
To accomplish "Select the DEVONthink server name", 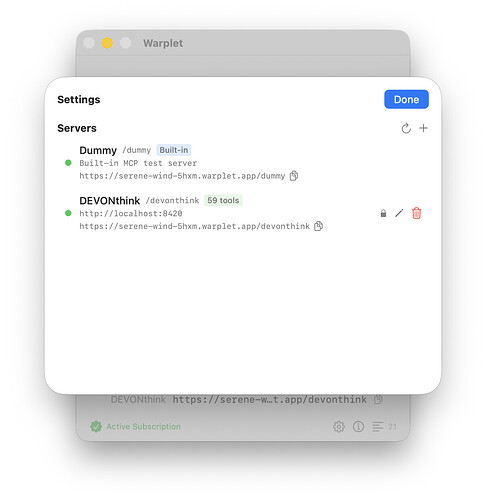I will (x=110, y=201).
